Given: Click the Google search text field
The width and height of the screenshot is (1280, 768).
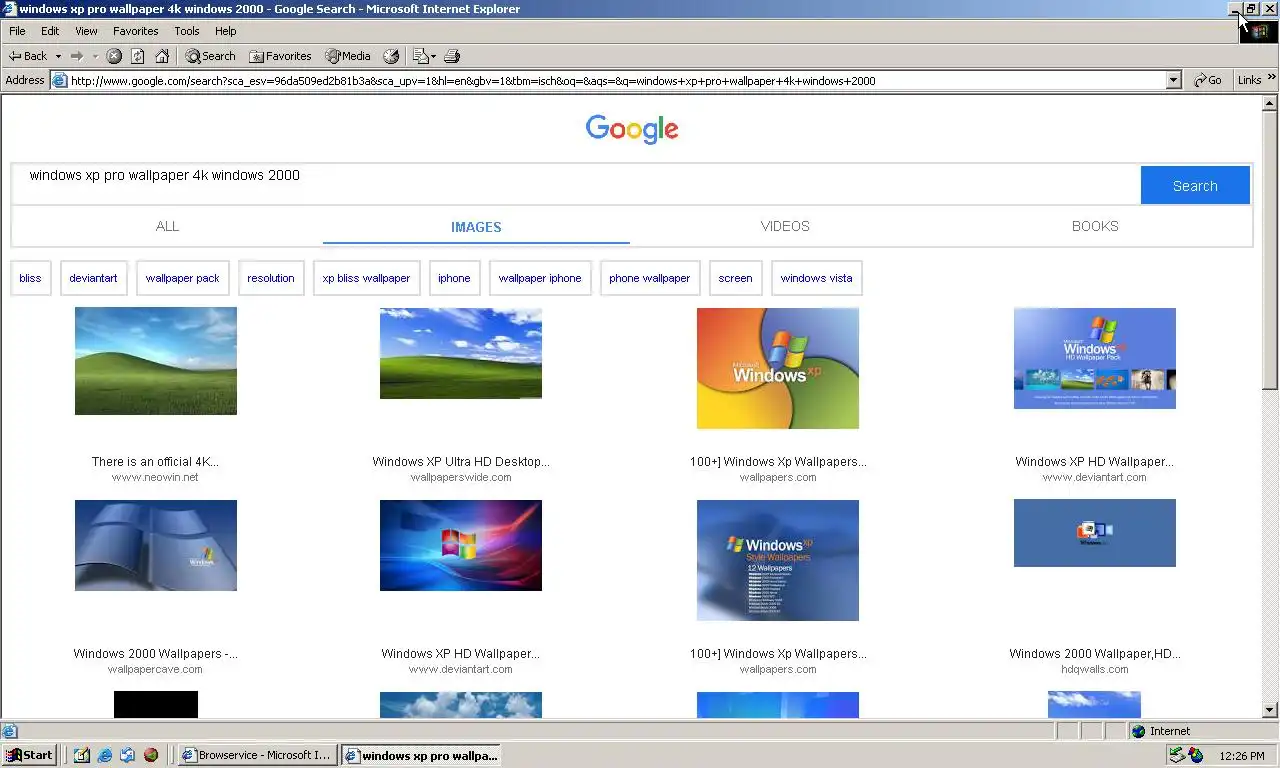Looking at the screenshot, I should pos(576,185).
